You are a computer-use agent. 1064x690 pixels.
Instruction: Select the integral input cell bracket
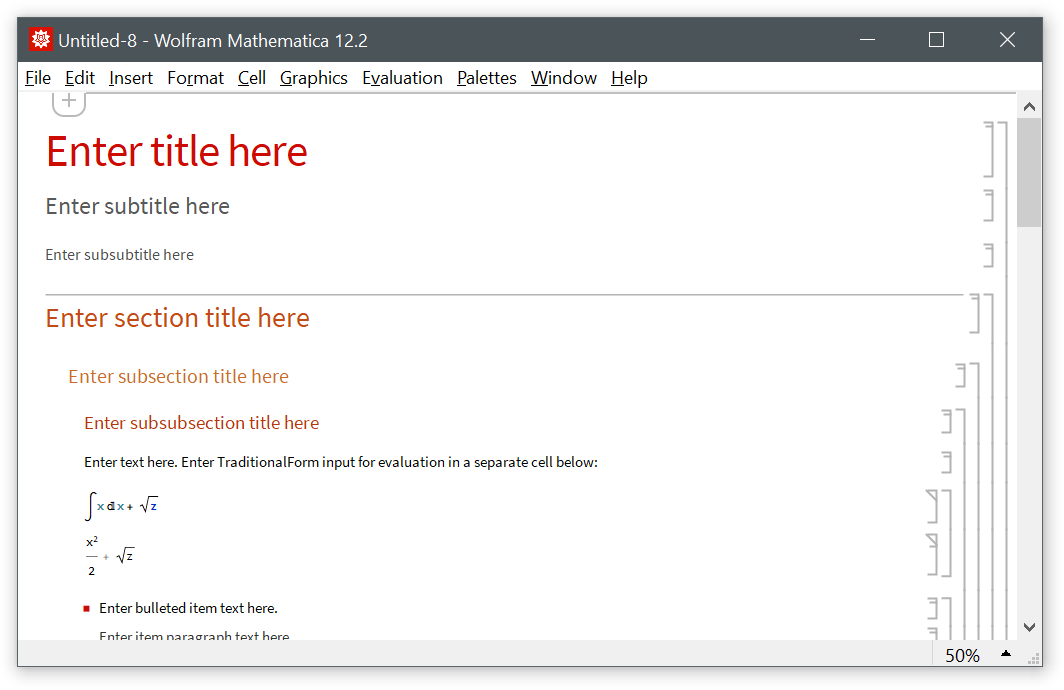[x=933, y=506]
